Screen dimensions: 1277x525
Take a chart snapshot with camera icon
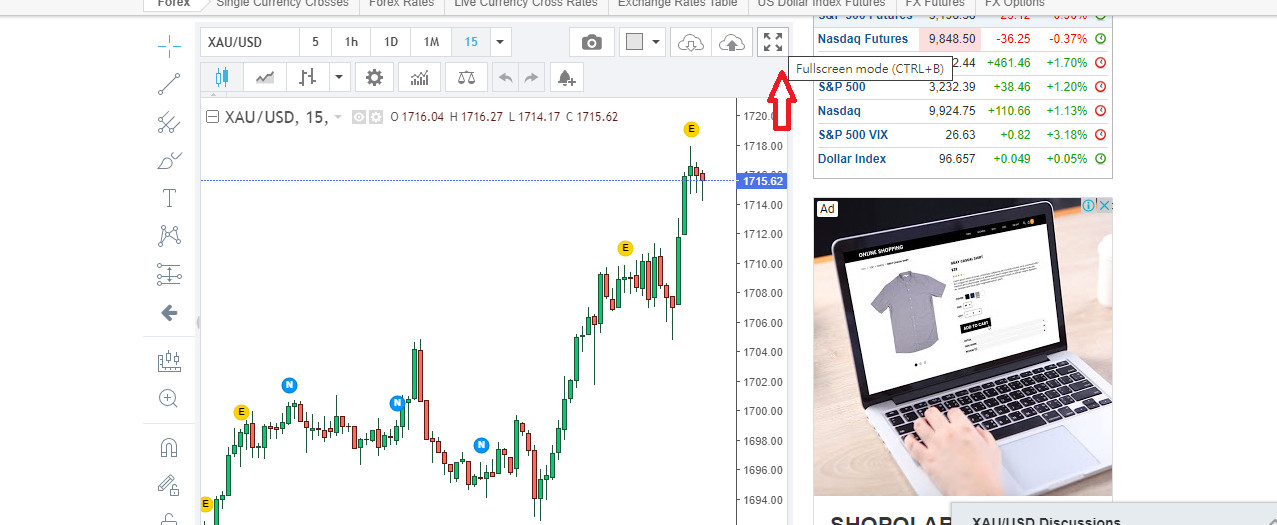click(x=592, y=42)
